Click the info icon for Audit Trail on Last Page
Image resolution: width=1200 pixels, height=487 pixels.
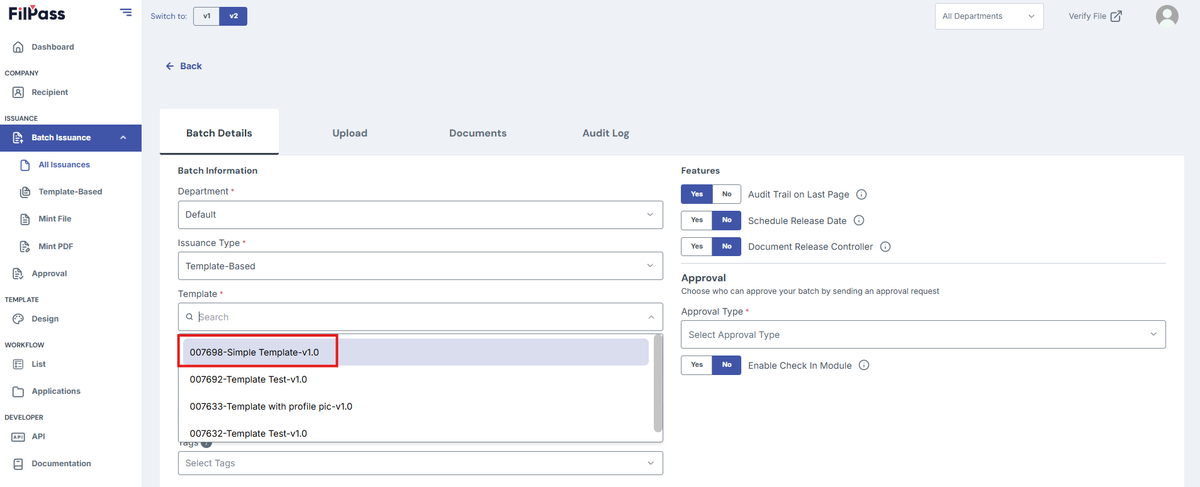pyautogui.click(x=861, y=195)
